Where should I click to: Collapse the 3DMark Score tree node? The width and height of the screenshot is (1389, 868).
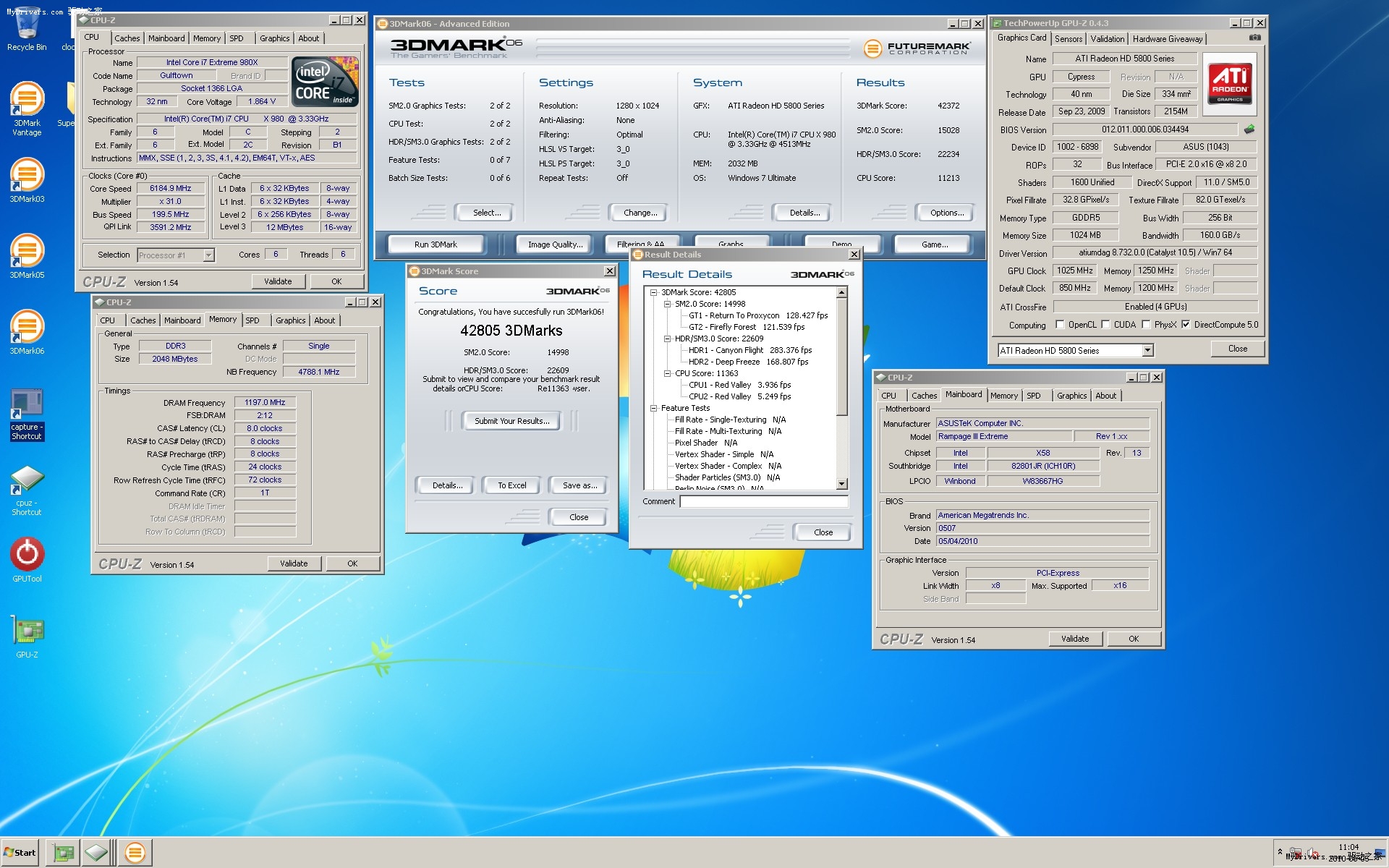tap(653, 292)
